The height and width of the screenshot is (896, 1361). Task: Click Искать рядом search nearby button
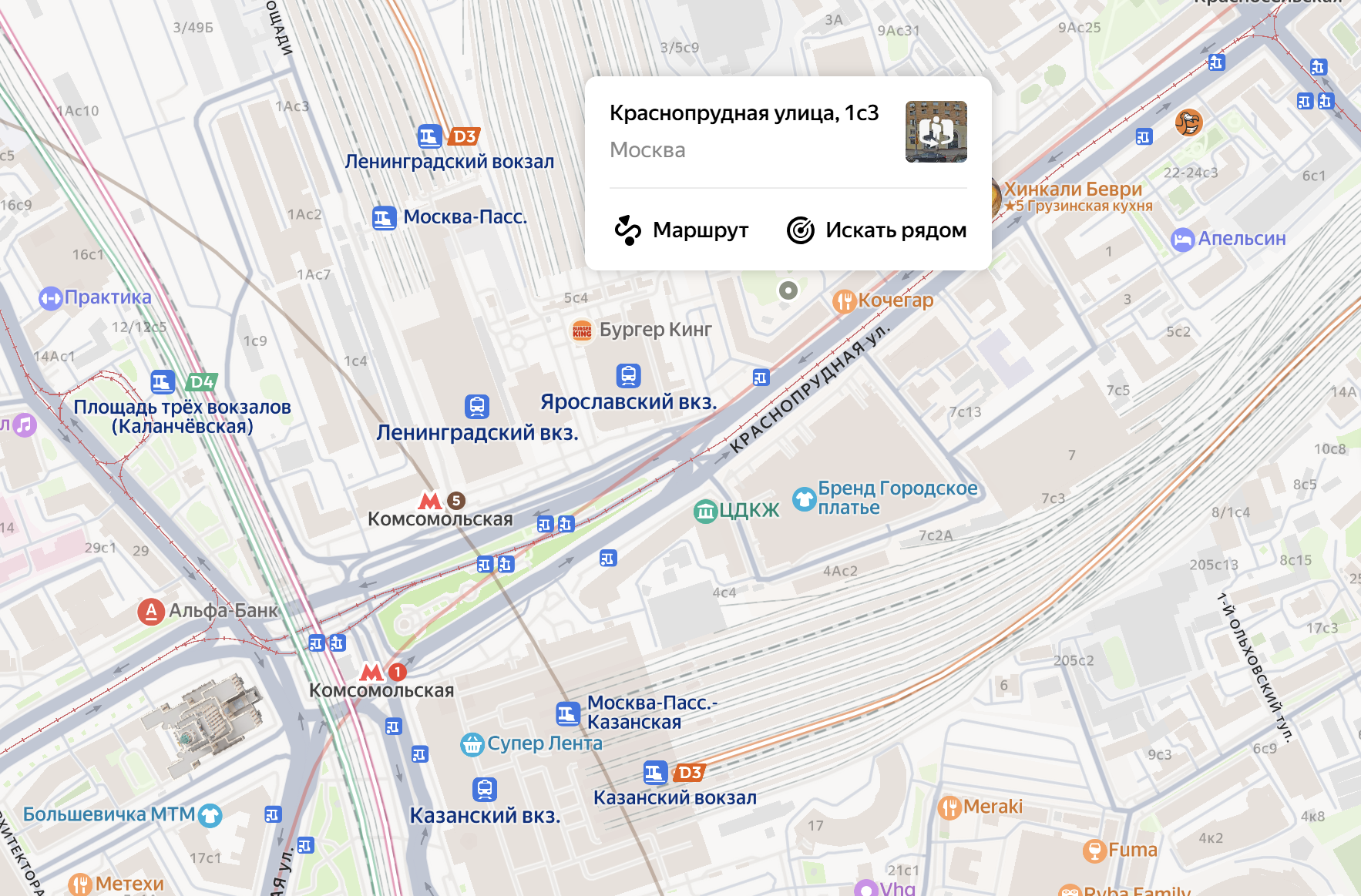pyautogui.click(x=876, y=230)
